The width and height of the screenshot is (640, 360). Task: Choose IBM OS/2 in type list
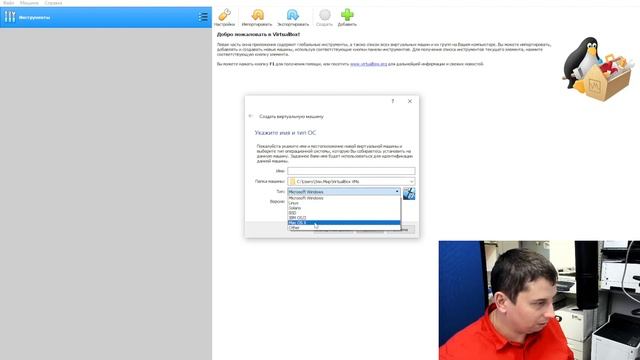click(344, 218)
